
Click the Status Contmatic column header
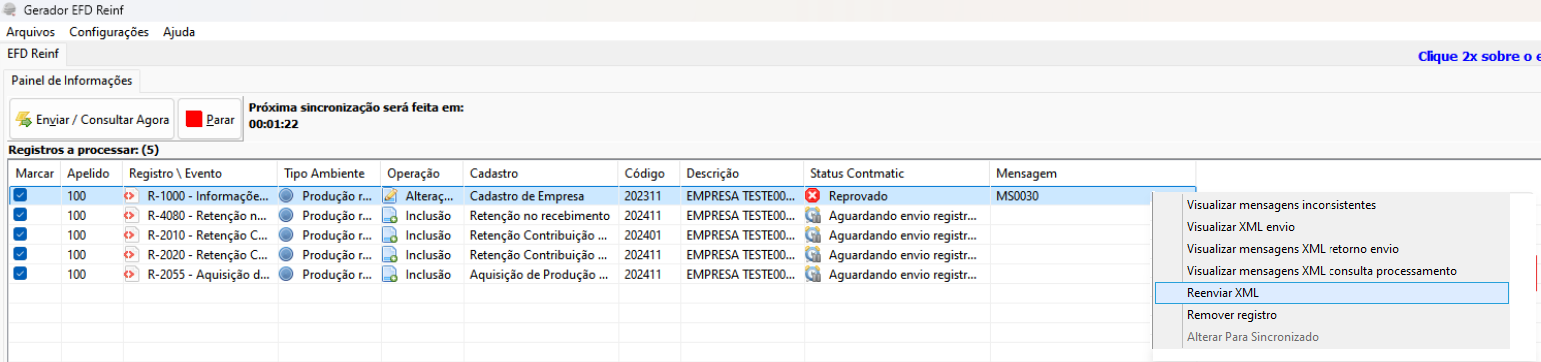[x=896, y=174]
